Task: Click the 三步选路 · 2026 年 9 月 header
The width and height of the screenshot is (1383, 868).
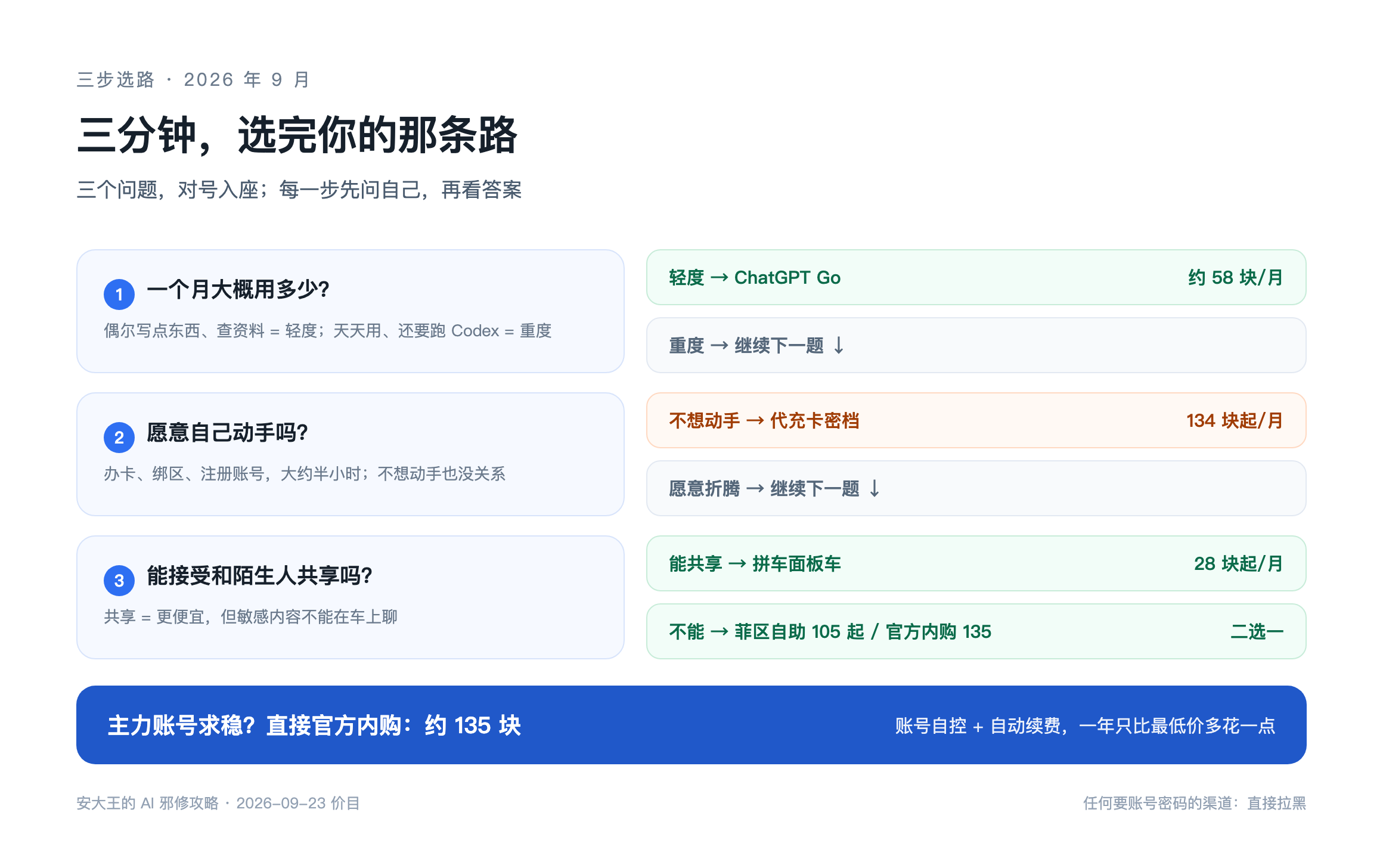Action: pyautogui.click(x=193, y=79)
